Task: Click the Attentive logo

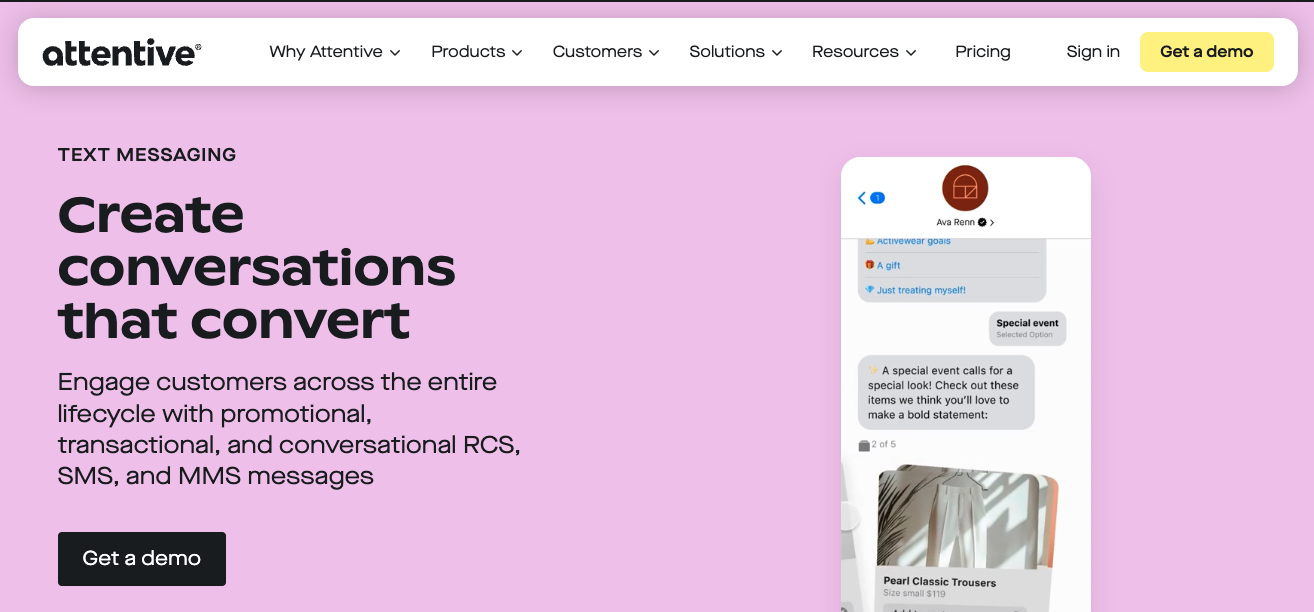Action: pos(119,52)
